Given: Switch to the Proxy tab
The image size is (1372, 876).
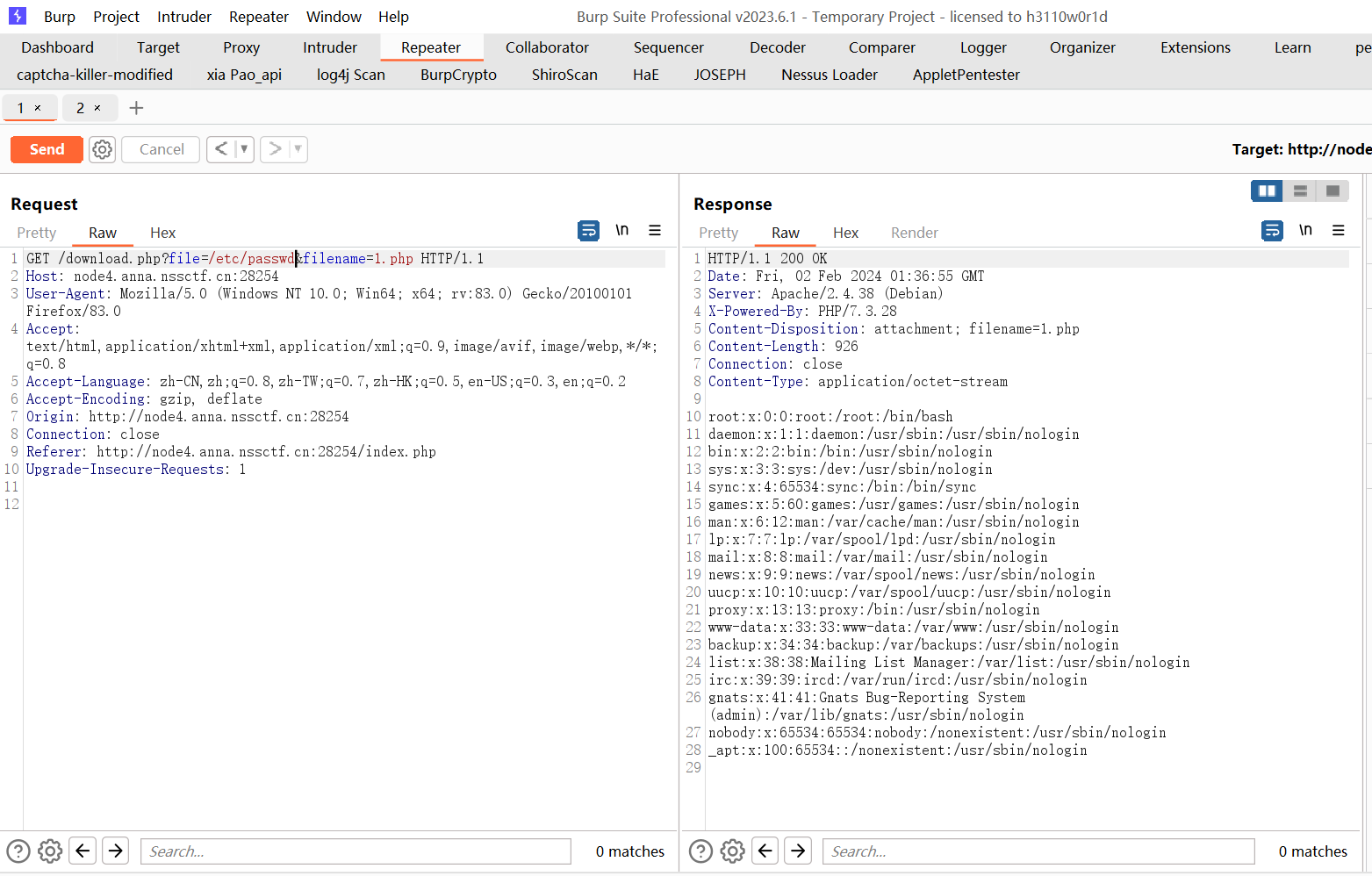Looking at the screenshot, I should (x=241, y=47).
